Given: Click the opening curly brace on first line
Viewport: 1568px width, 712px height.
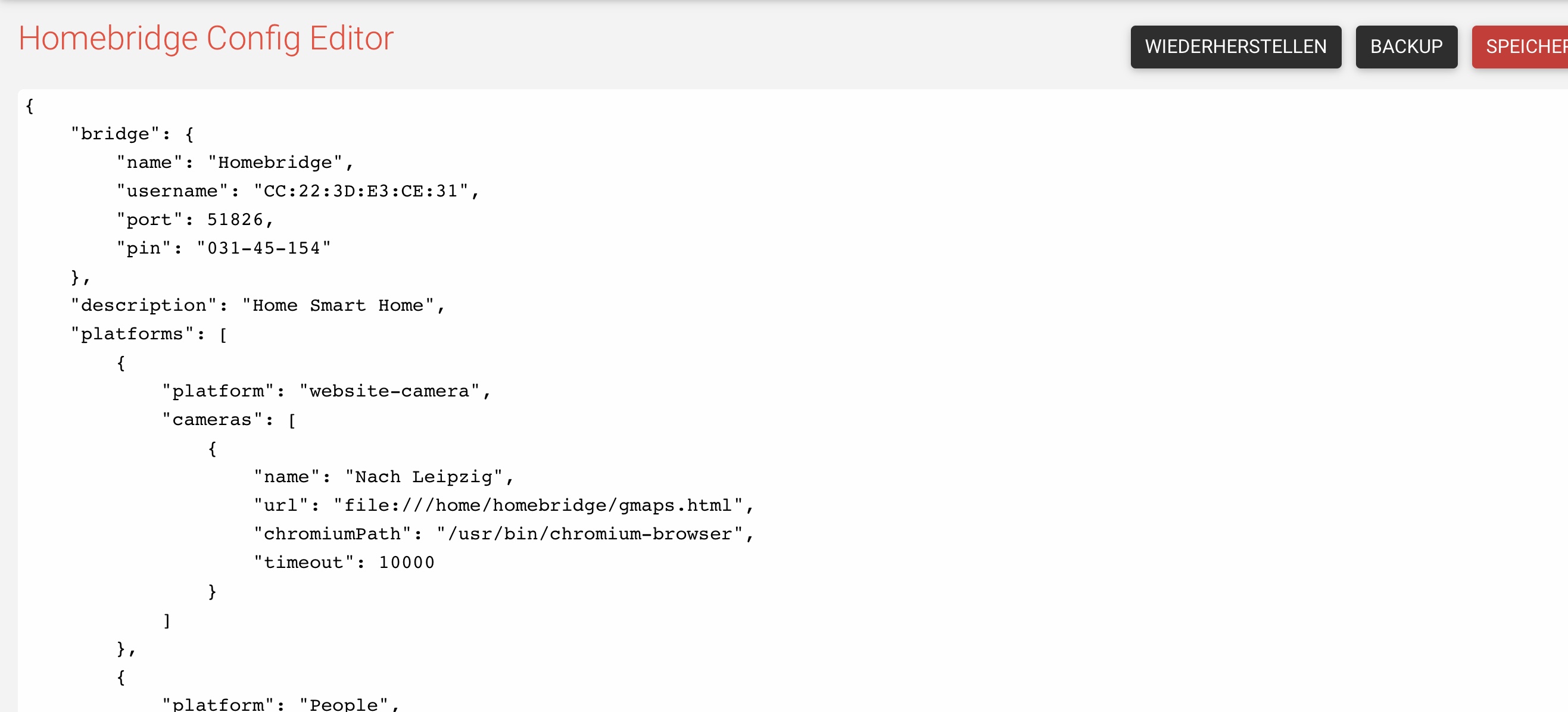Looking at the screenshot, I should (x=29, y=106).
